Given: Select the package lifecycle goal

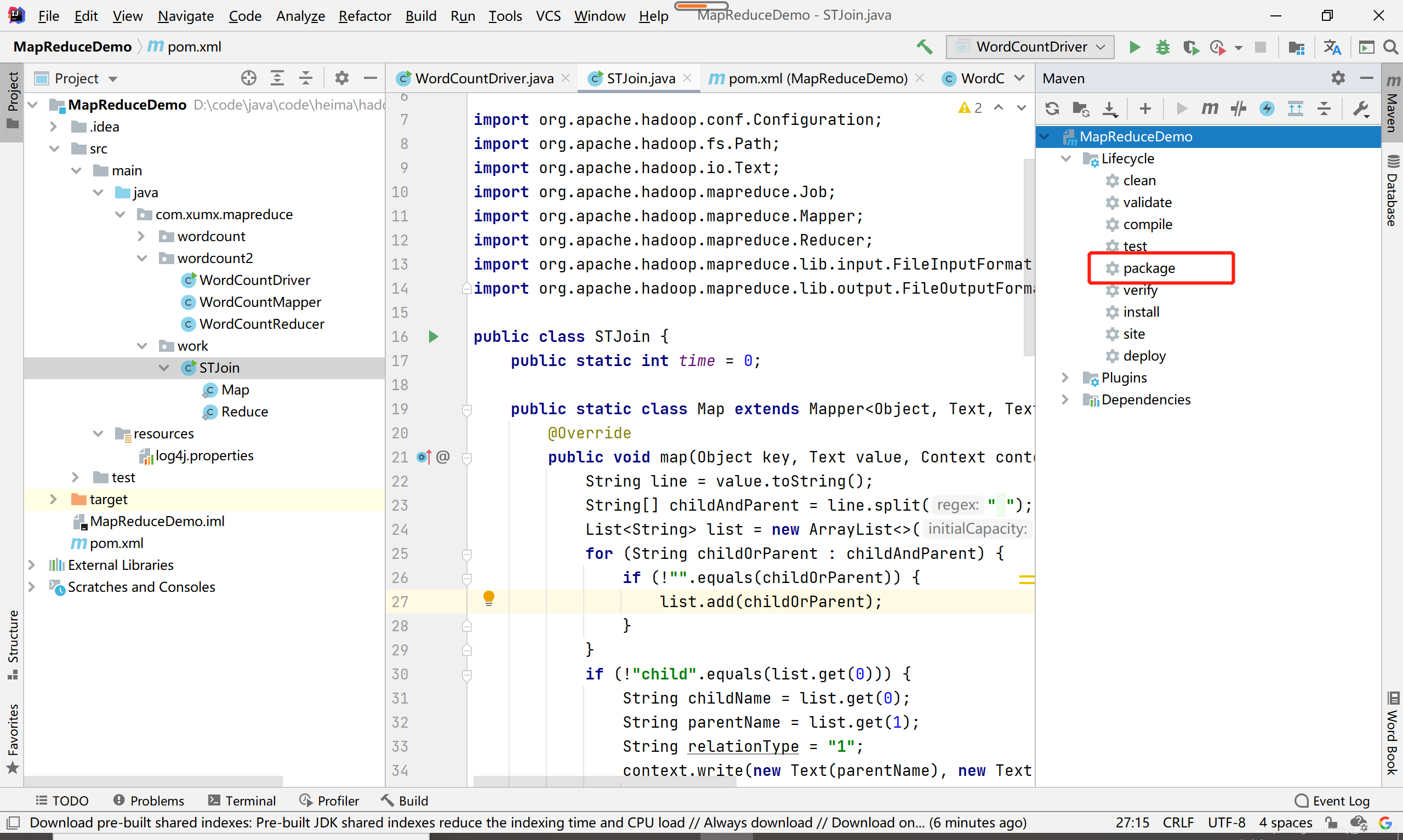Looking at the screenshot, I should click(x=1148, y=268).
